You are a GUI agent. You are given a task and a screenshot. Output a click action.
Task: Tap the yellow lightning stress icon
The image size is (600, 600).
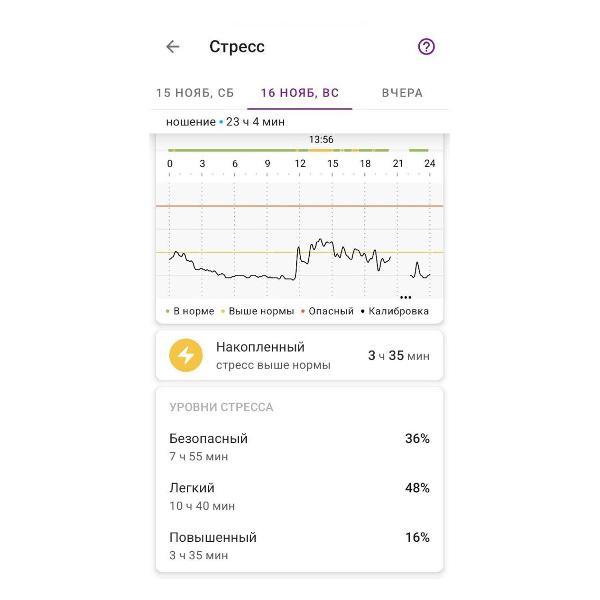pyautogui.click(x=185, y=355)
